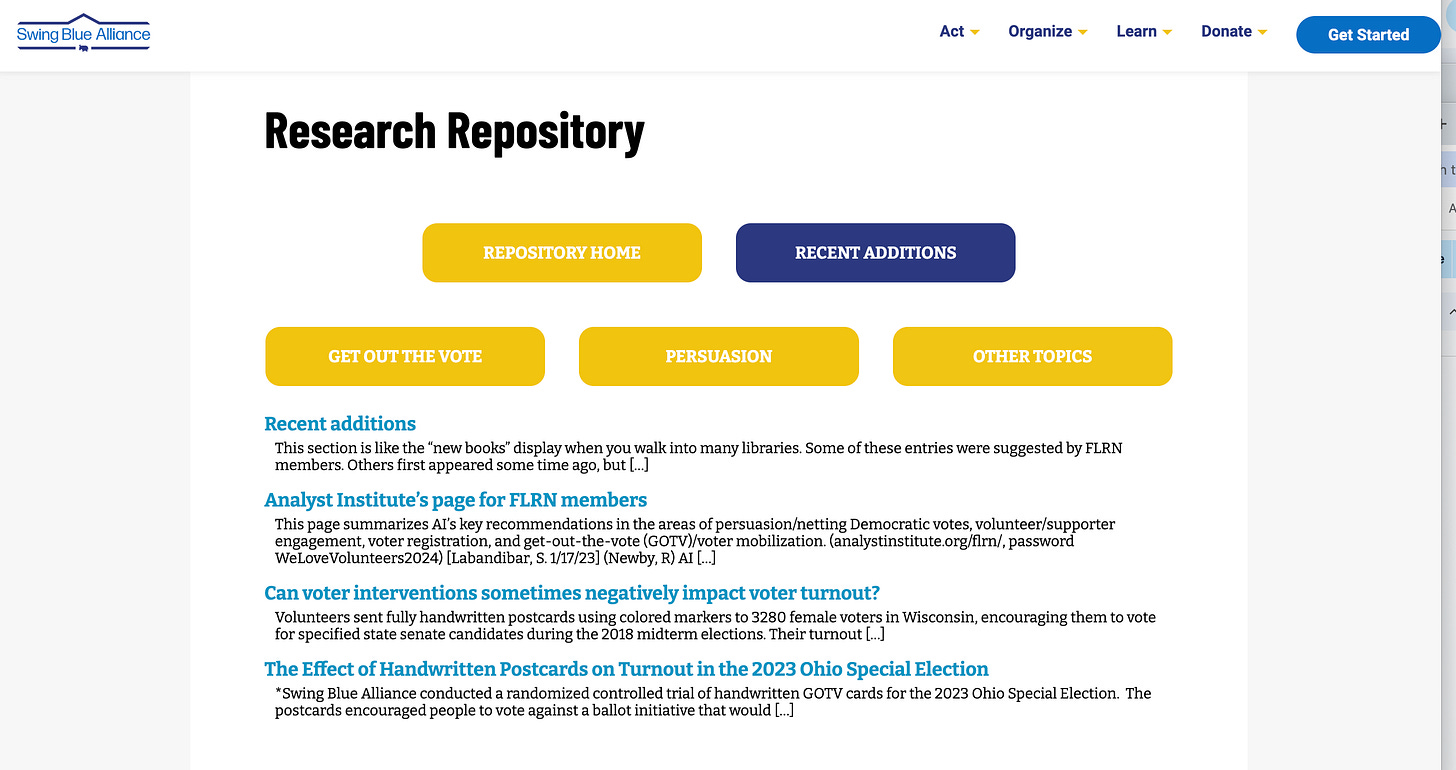Click the Get Started button
This screenshot has height=770, width=1456.
(x=1368, y=35)
